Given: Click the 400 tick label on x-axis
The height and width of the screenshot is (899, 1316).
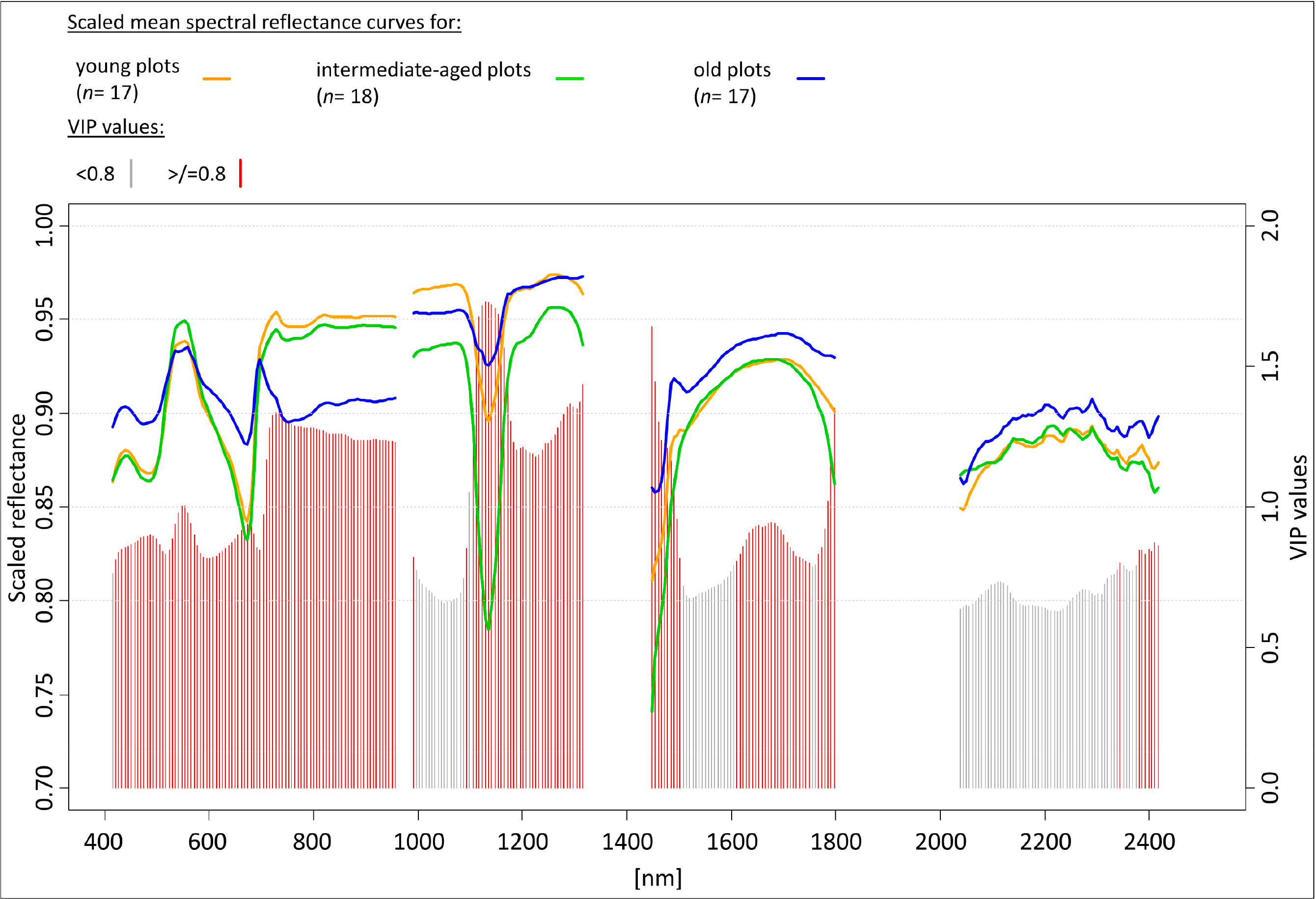Looking at the screenshot, I should tap(104, 842).
